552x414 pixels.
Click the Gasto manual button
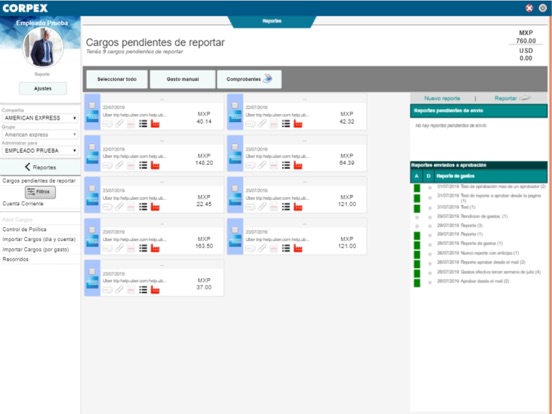182,79
